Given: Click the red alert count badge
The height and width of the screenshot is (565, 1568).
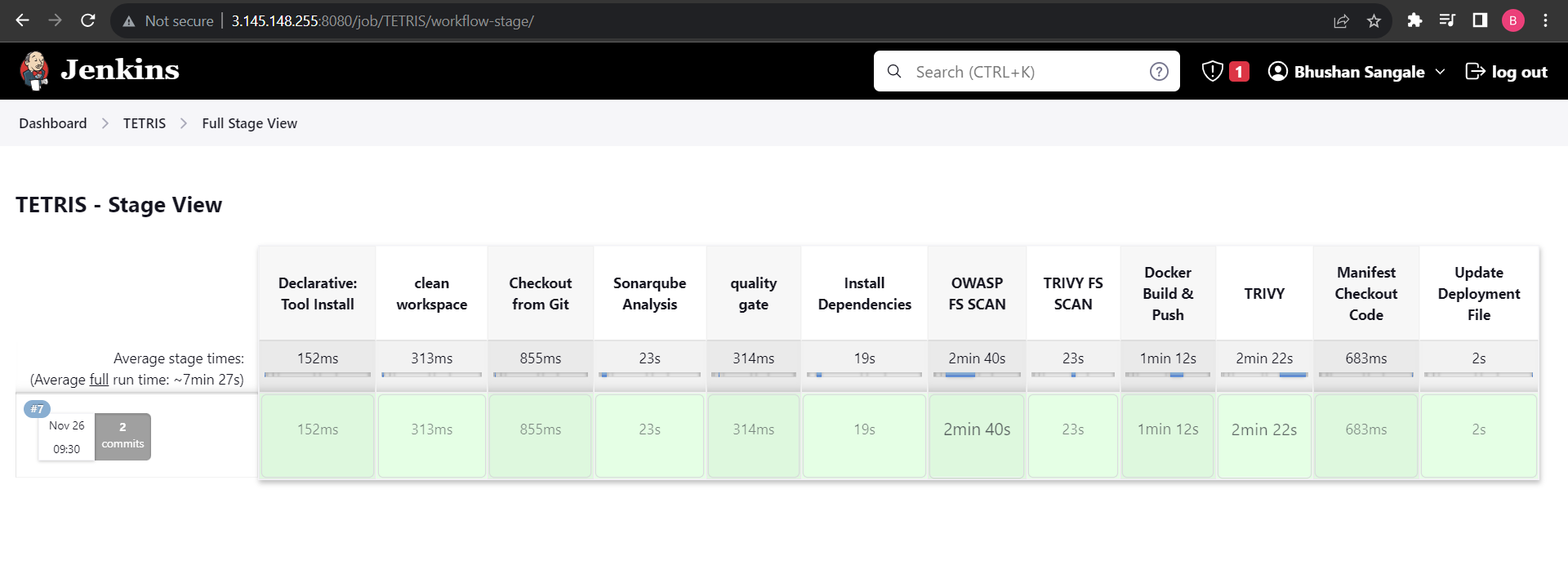Looking at the screenshot, I should 1239,72.
